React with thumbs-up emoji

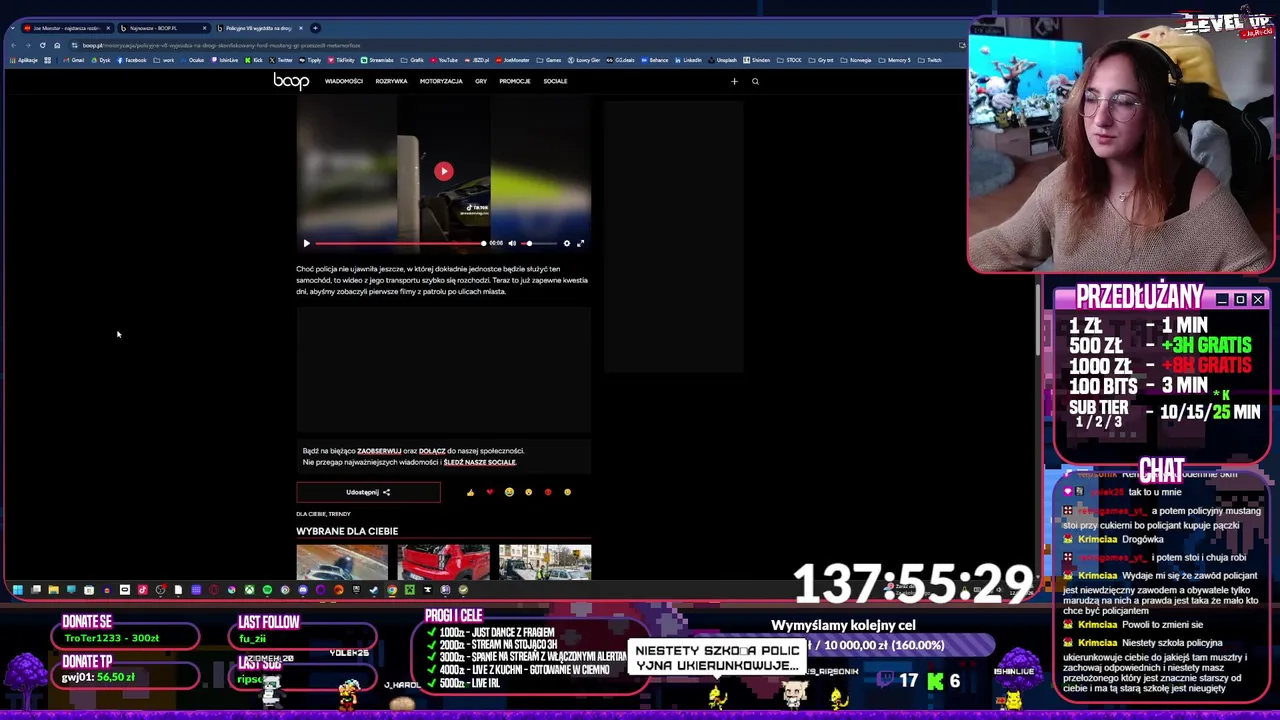(x=470, y=492)
